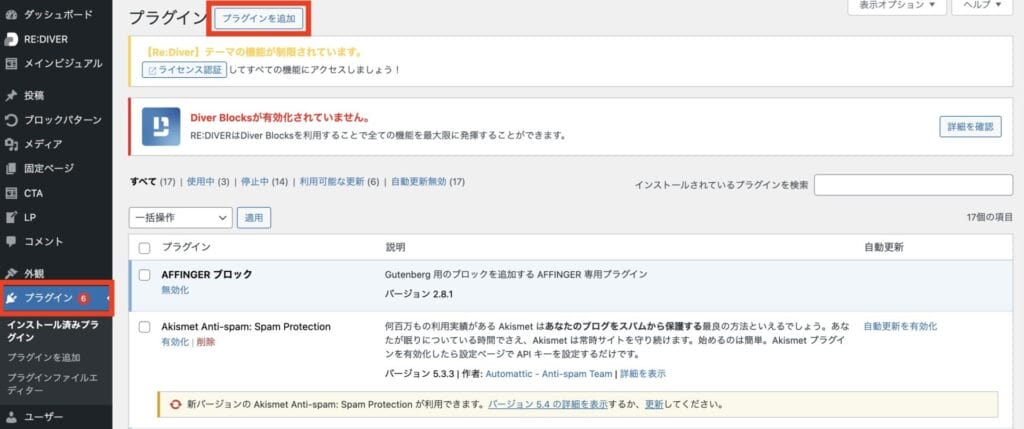This screenshot has width=1024, height=429.
Task: Open the Posts pin icon
Action: [11, 96]
